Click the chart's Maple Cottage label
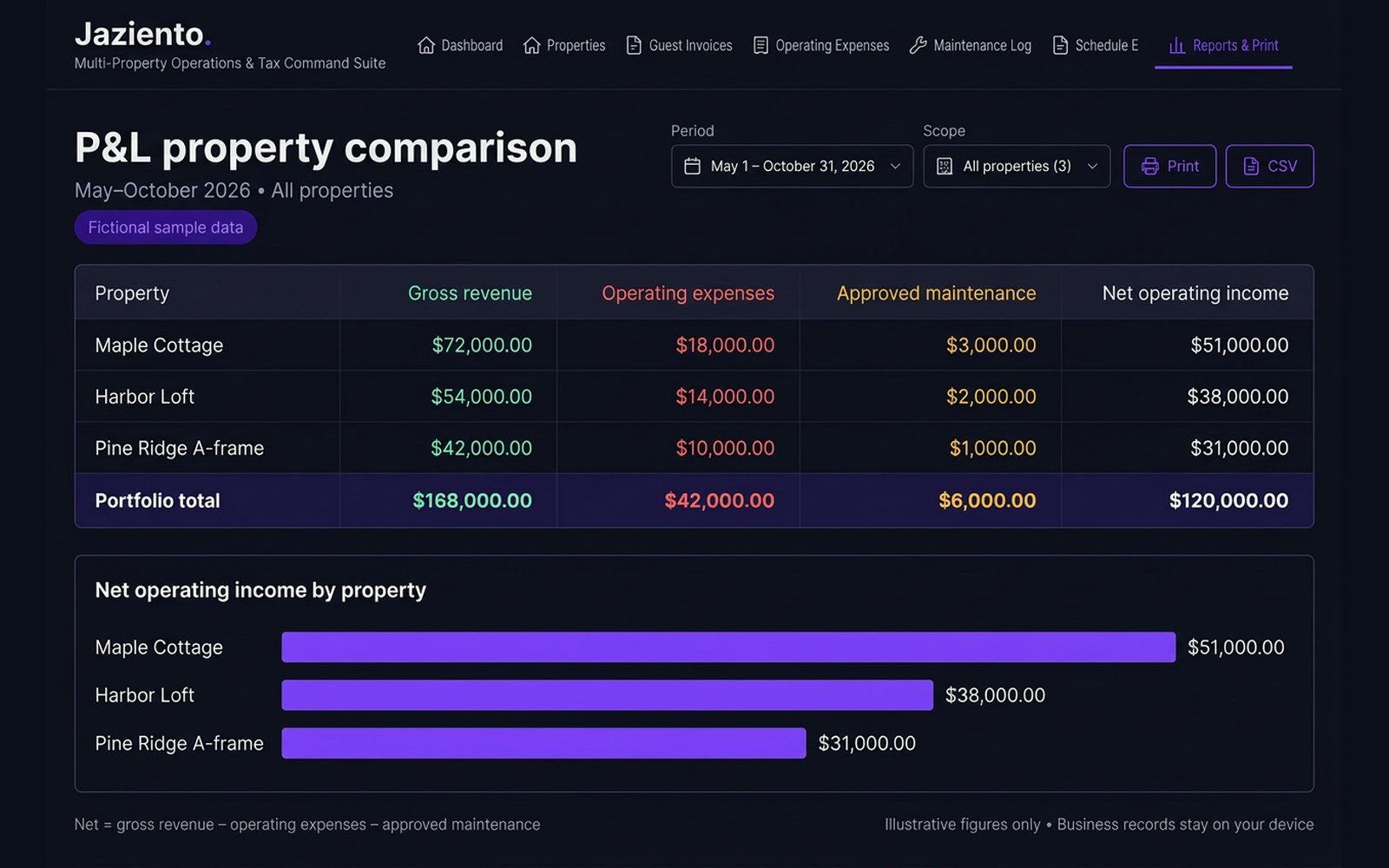Screen dimensions: 1389x868 159,648
